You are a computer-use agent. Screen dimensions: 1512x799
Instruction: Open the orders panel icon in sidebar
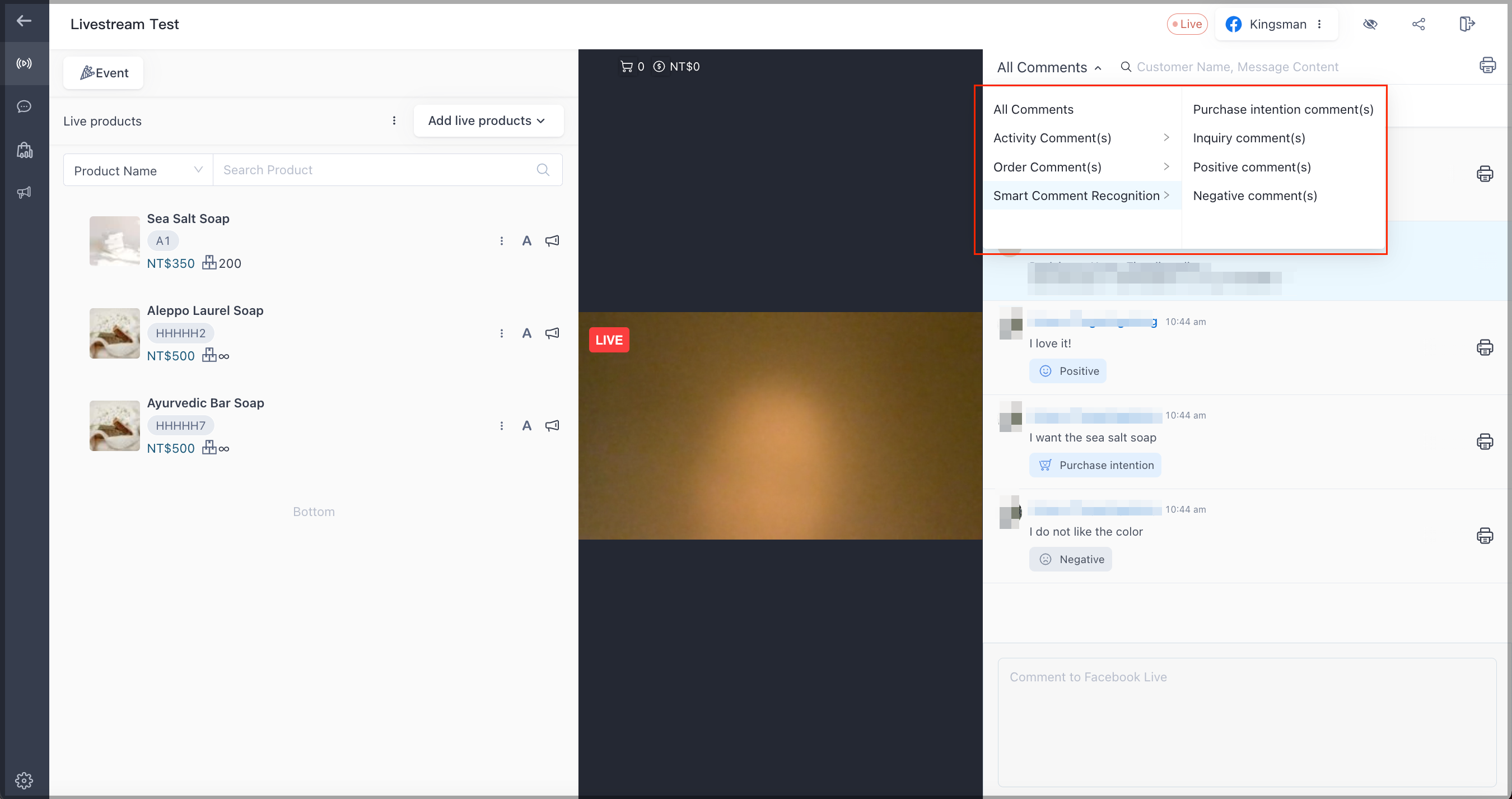point(25,150)
